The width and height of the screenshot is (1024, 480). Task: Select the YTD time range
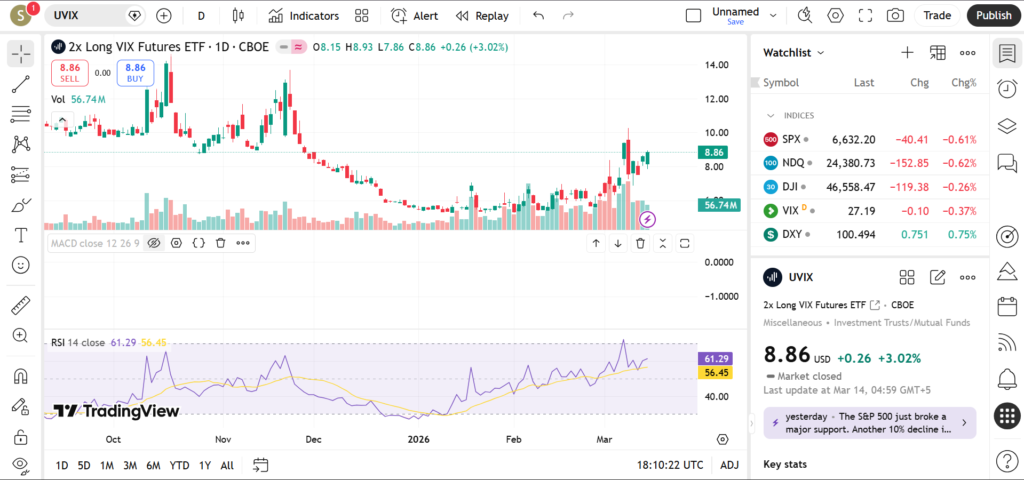[x=179, y=465]
